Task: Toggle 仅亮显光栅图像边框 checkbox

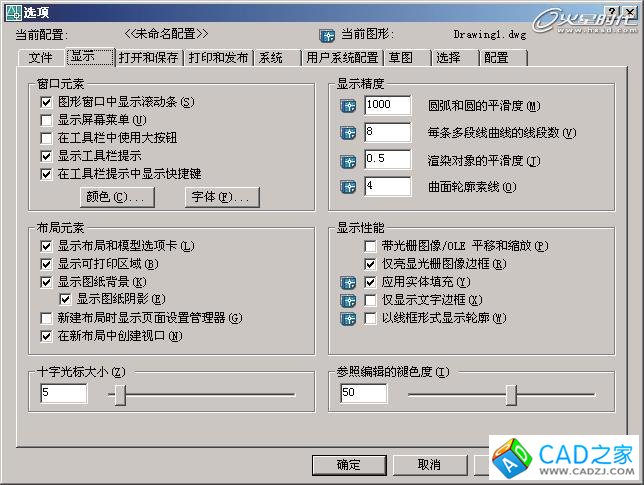Action: tap(370, 264)
